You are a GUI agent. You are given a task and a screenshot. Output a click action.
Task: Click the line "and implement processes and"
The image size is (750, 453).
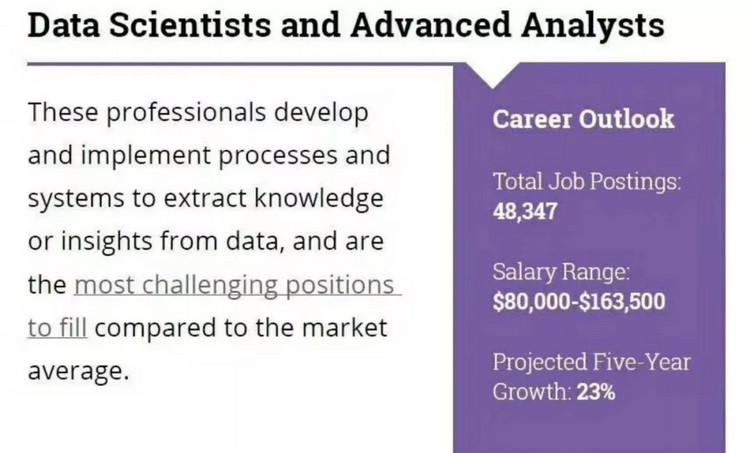pos(208,156)
